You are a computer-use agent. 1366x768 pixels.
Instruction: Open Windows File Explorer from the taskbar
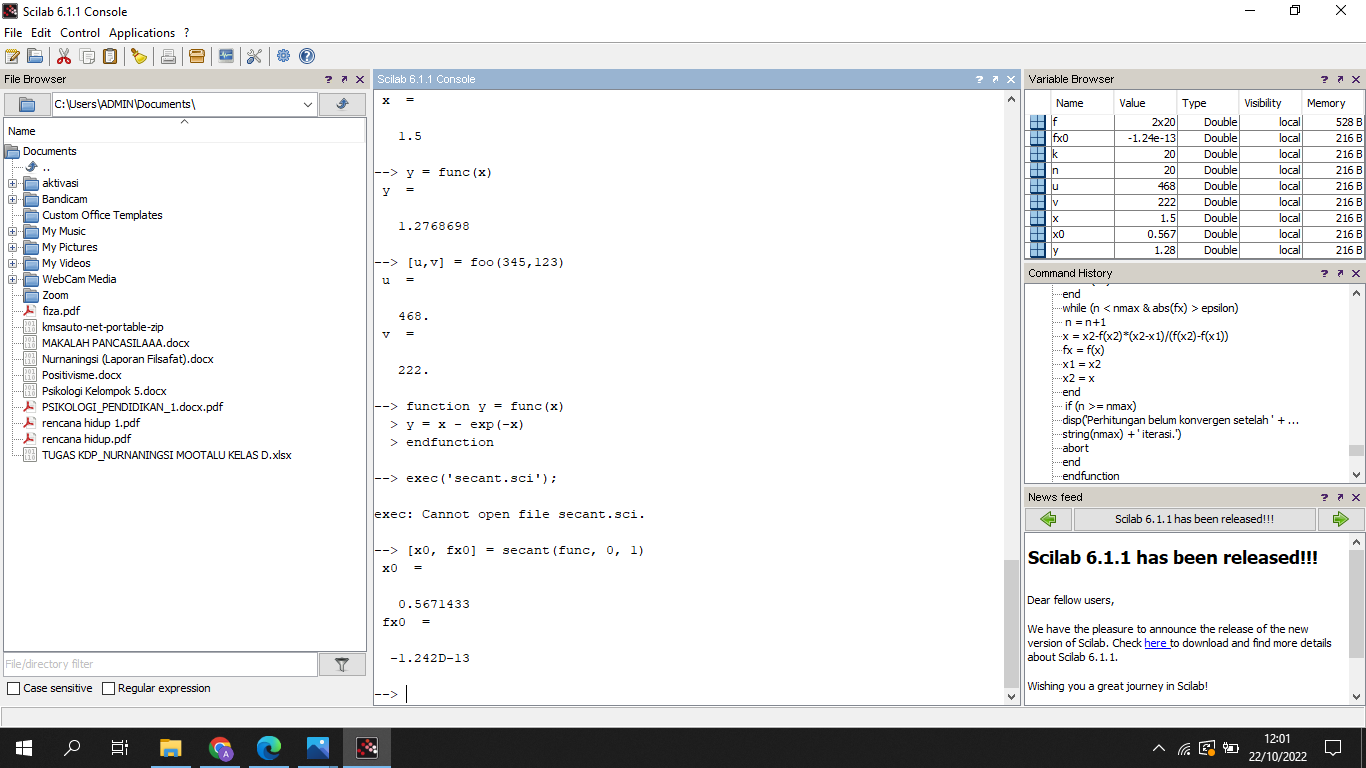(171, 748)
